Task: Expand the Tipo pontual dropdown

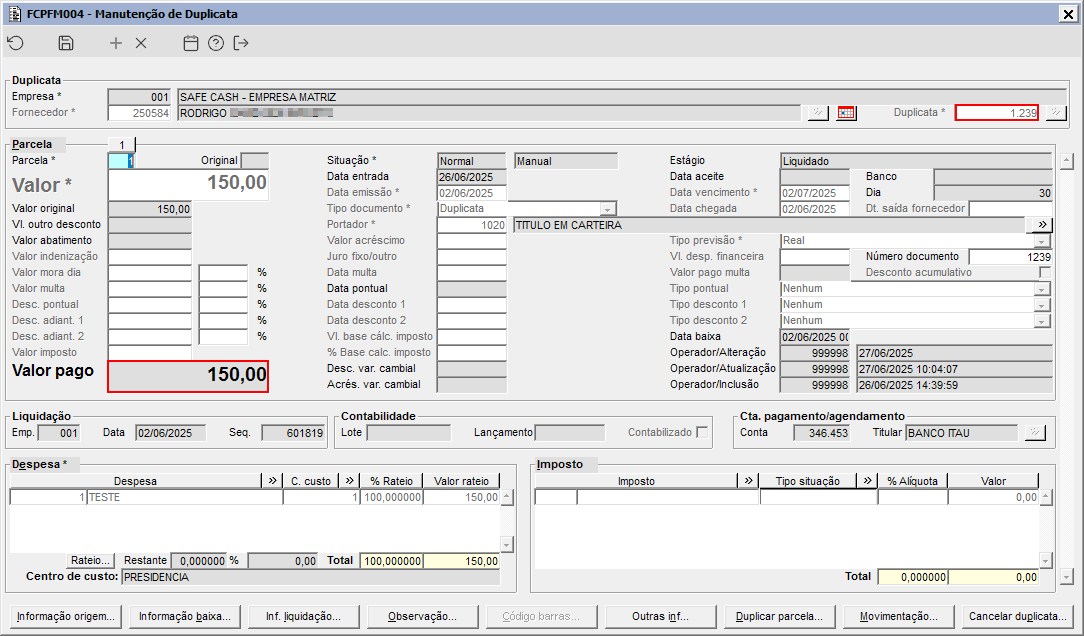Action: pyautogui.click(x=1043, y=289)
